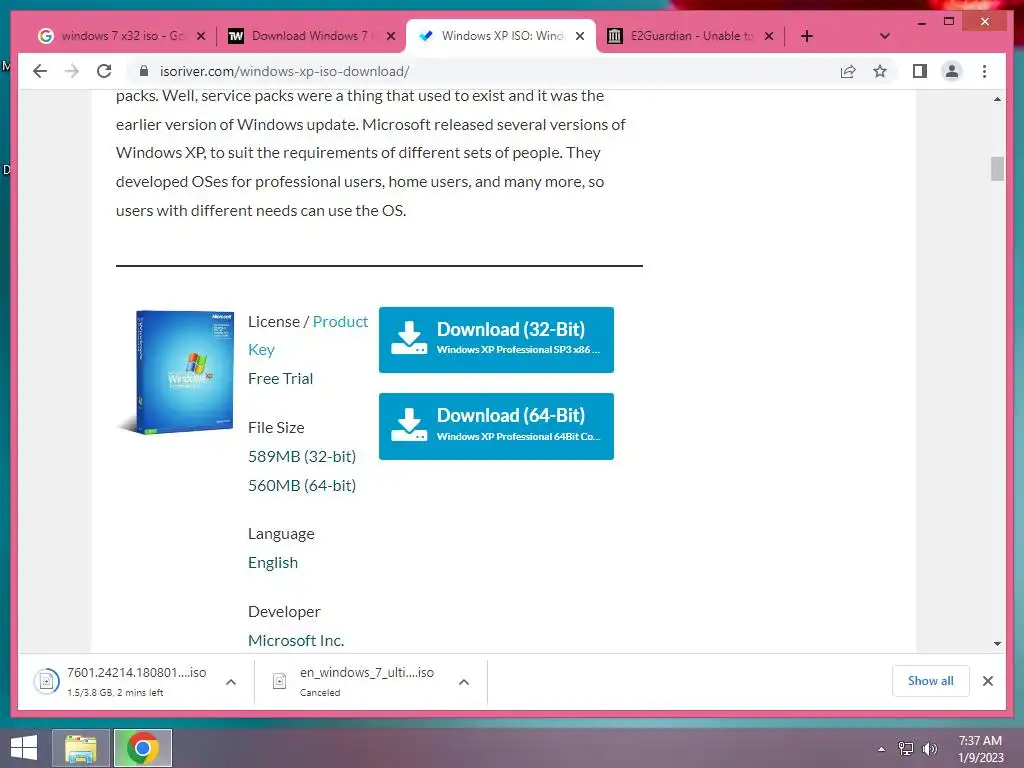Open the Windows Start menu

click(24, 748)
